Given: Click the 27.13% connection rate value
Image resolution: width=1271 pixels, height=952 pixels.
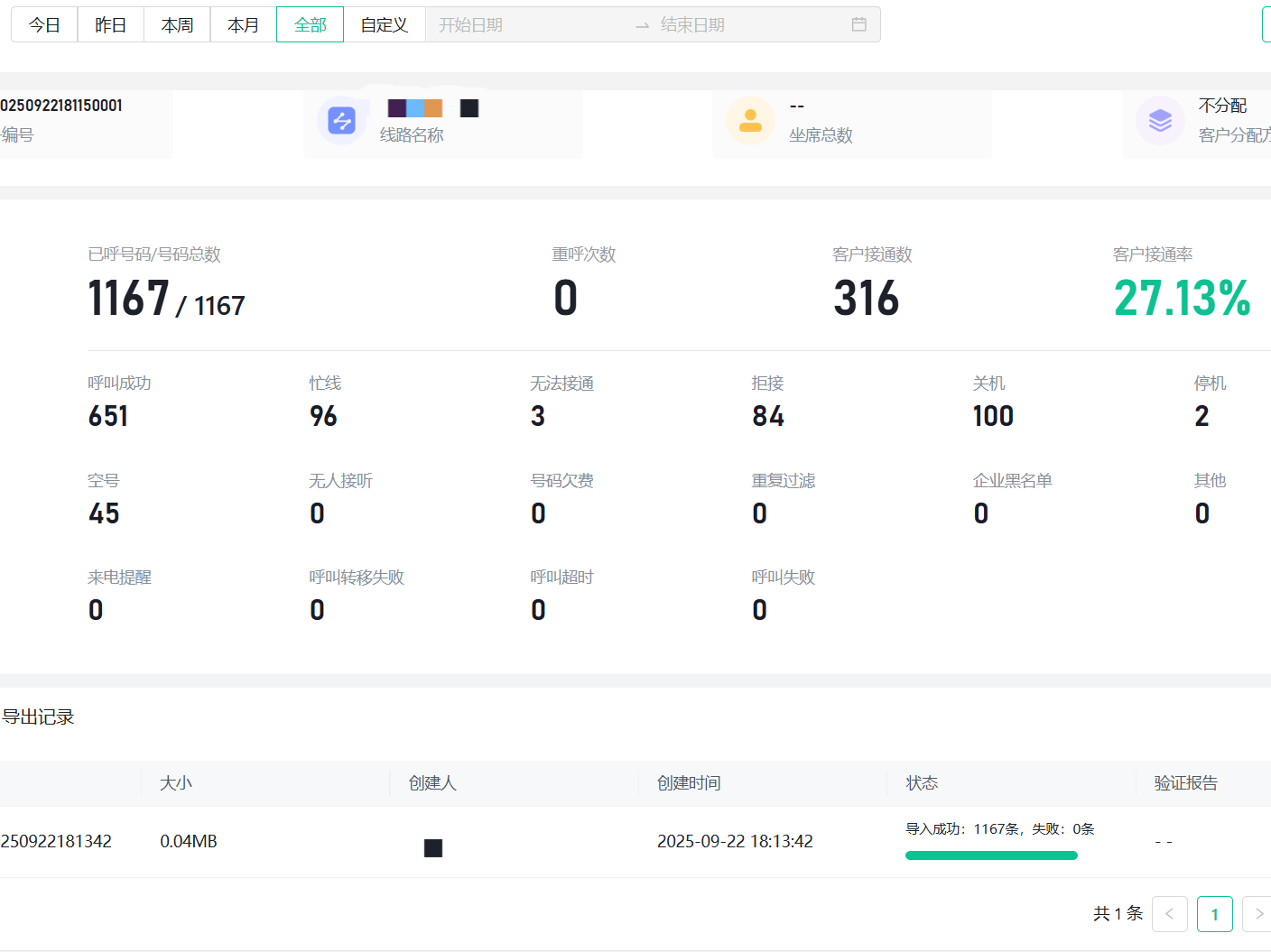Looking at the screenshot, I should 1181,299.
